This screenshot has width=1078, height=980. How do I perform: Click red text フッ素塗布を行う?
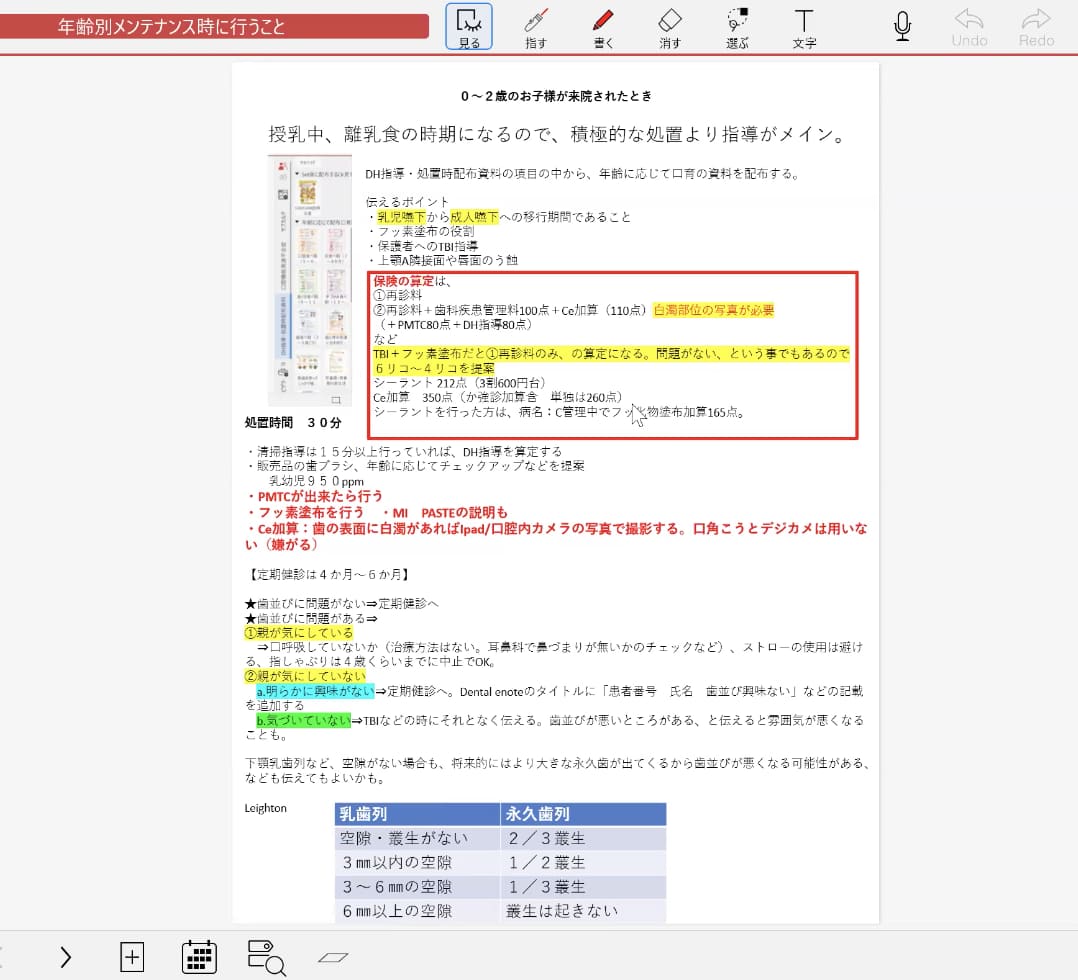[x=306, y=512]
